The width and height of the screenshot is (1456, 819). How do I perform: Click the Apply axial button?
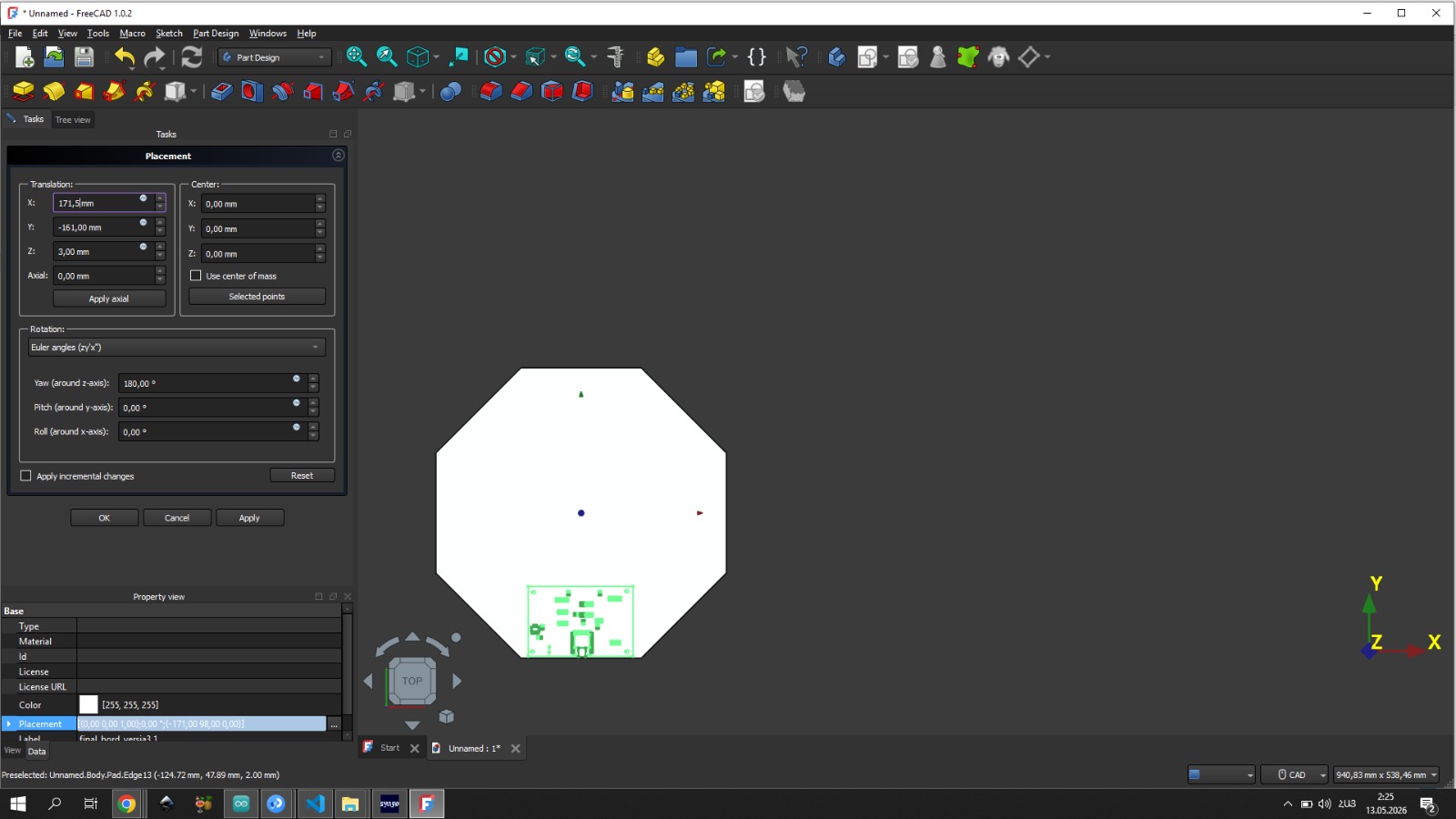[x=109, y=298]
